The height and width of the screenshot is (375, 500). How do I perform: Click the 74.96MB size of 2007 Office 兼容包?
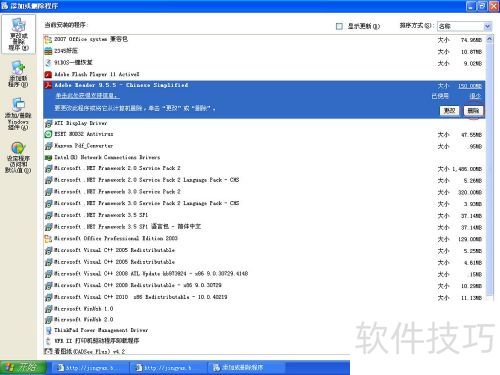click(x=471, y=40)
